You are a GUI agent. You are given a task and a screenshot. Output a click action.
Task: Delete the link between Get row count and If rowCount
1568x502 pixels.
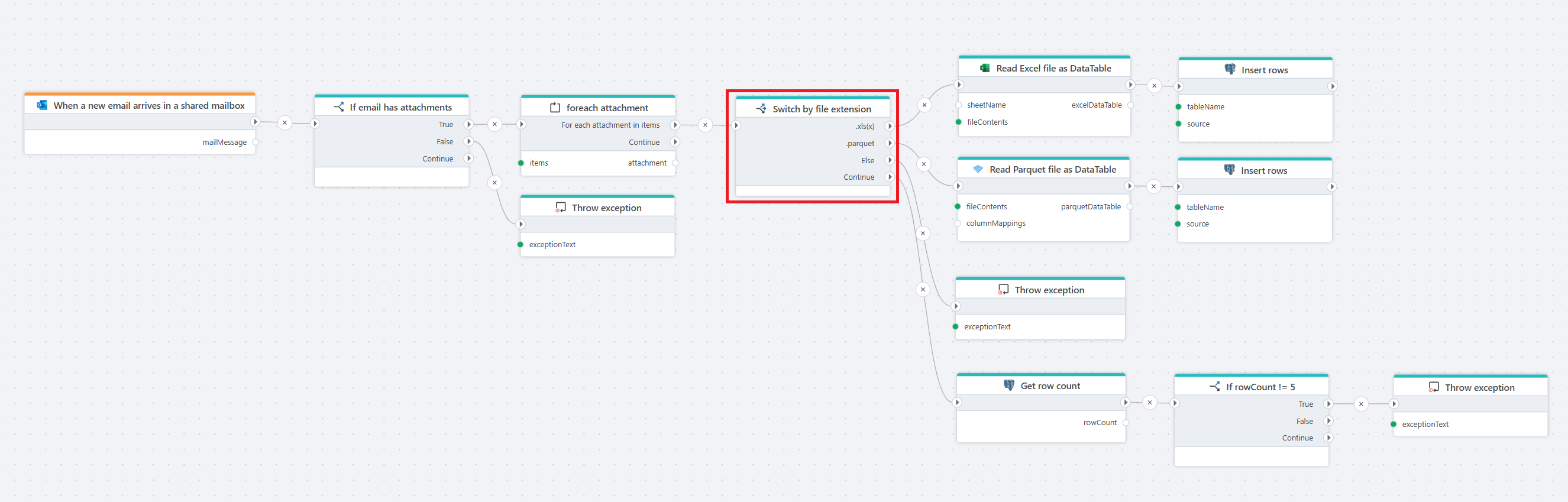(x=1149, y=402)
